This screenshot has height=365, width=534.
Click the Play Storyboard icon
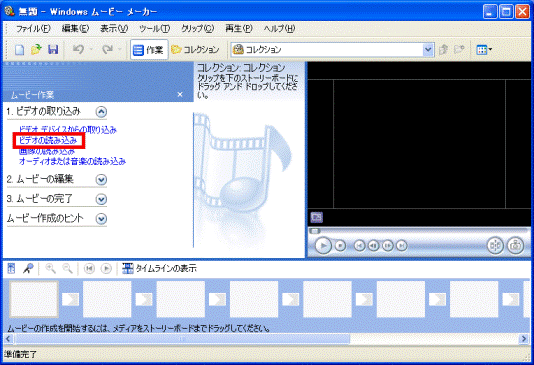106,269
